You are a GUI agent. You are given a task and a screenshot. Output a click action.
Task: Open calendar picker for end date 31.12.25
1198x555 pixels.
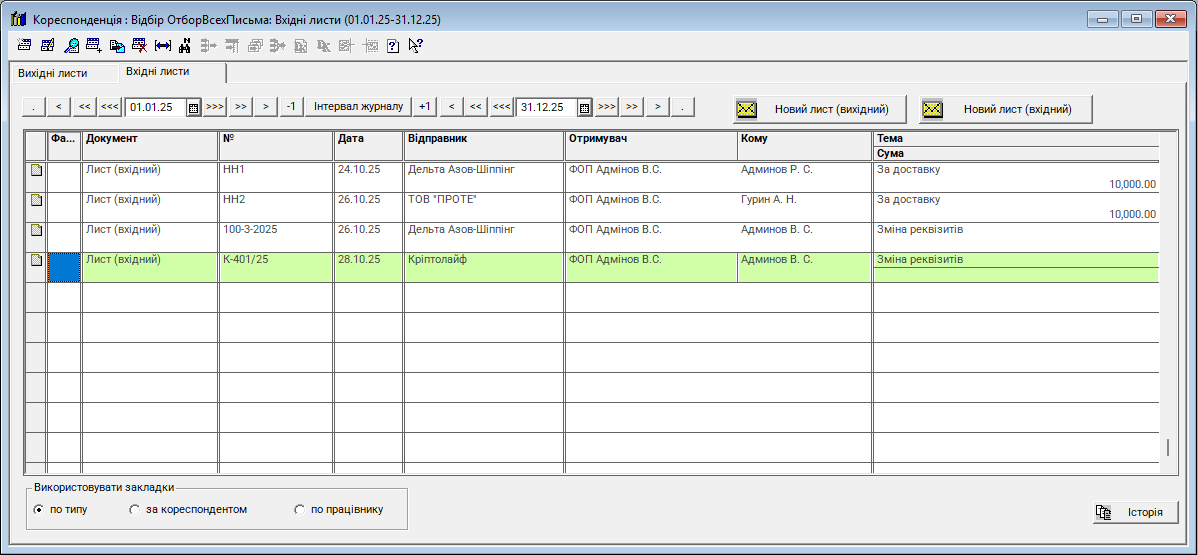point(585,107)
